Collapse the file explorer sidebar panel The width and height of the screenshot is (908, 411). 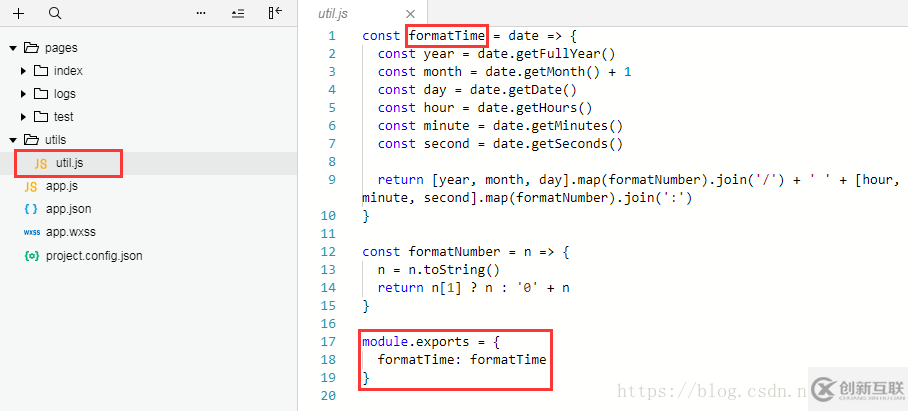[x=275, y=13]
